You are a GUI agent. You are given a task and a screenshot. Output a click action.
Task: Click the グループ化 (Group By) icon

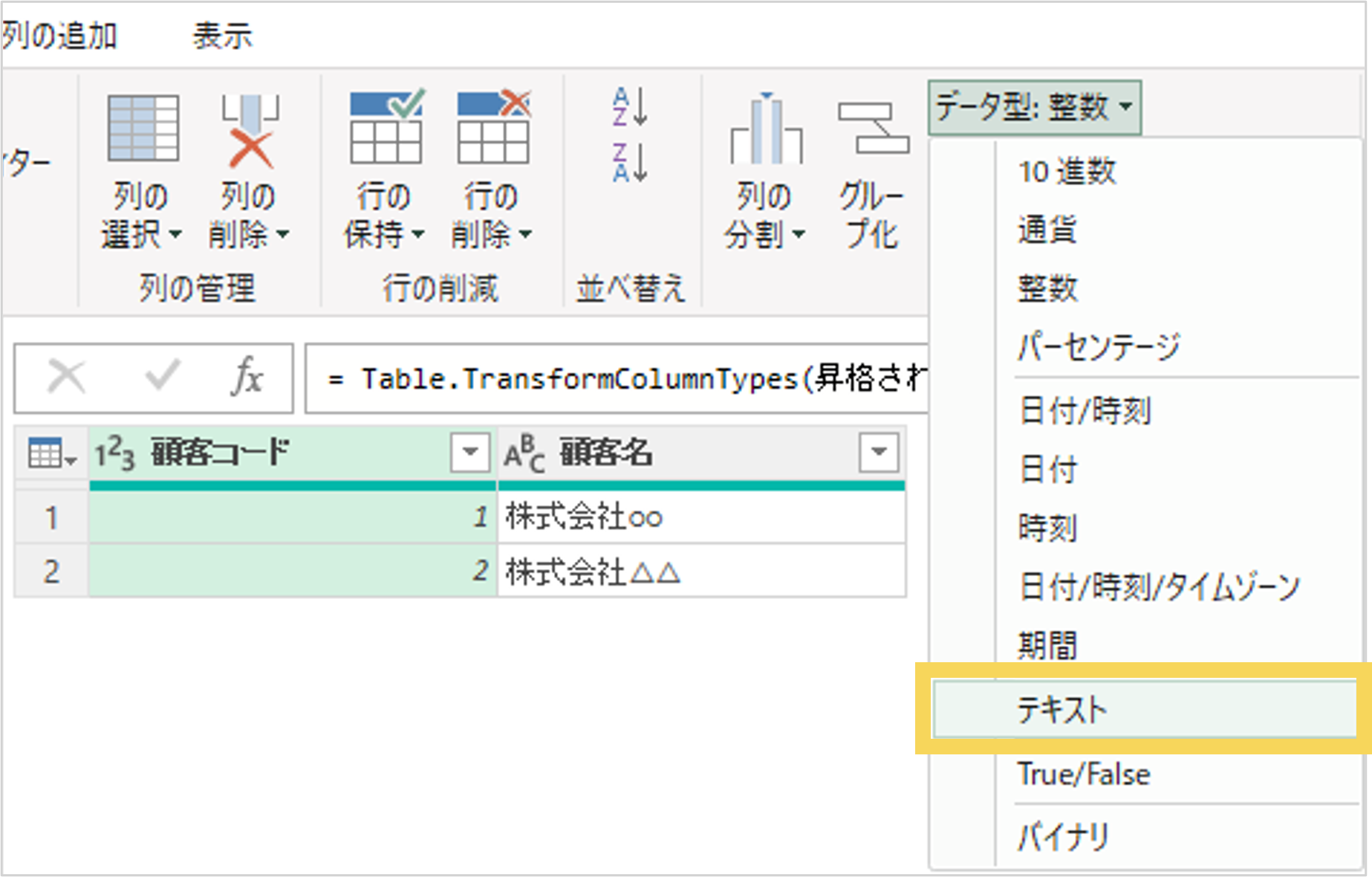873,128
